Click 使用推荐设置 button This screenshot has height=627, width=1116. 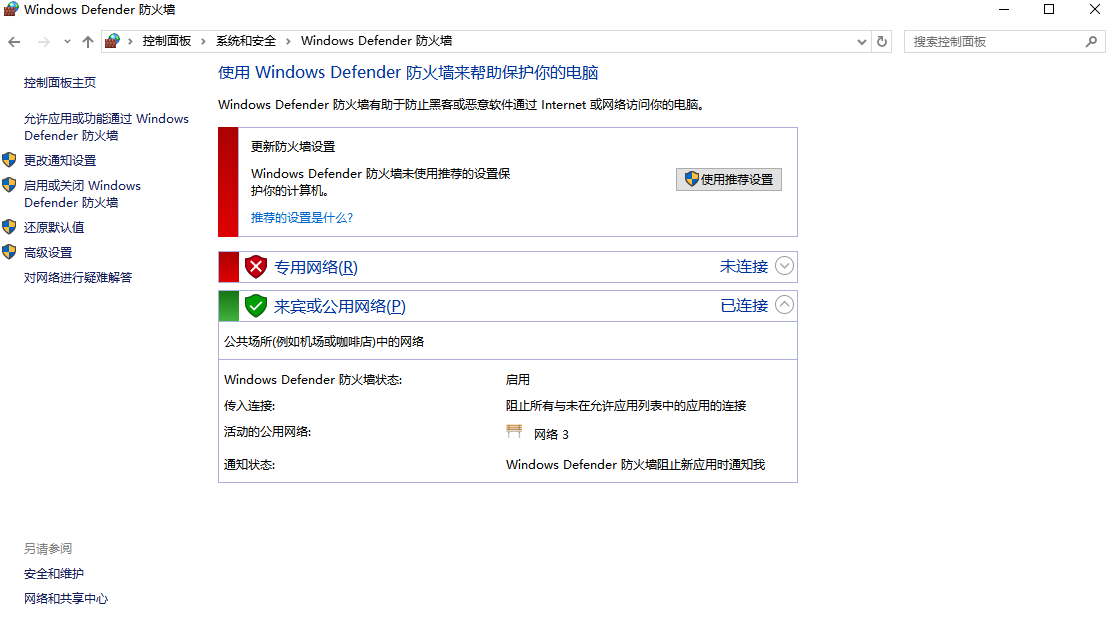[x=729, y=179]
